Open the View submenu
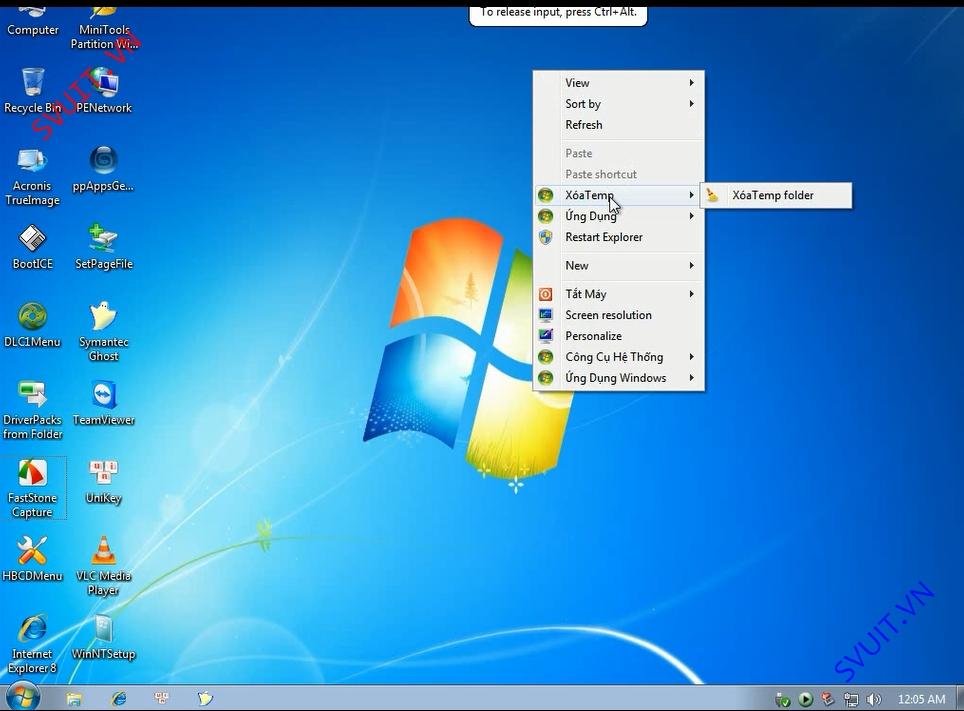The height and width of the screenshot is (711, 964). (x=618, y=83)
